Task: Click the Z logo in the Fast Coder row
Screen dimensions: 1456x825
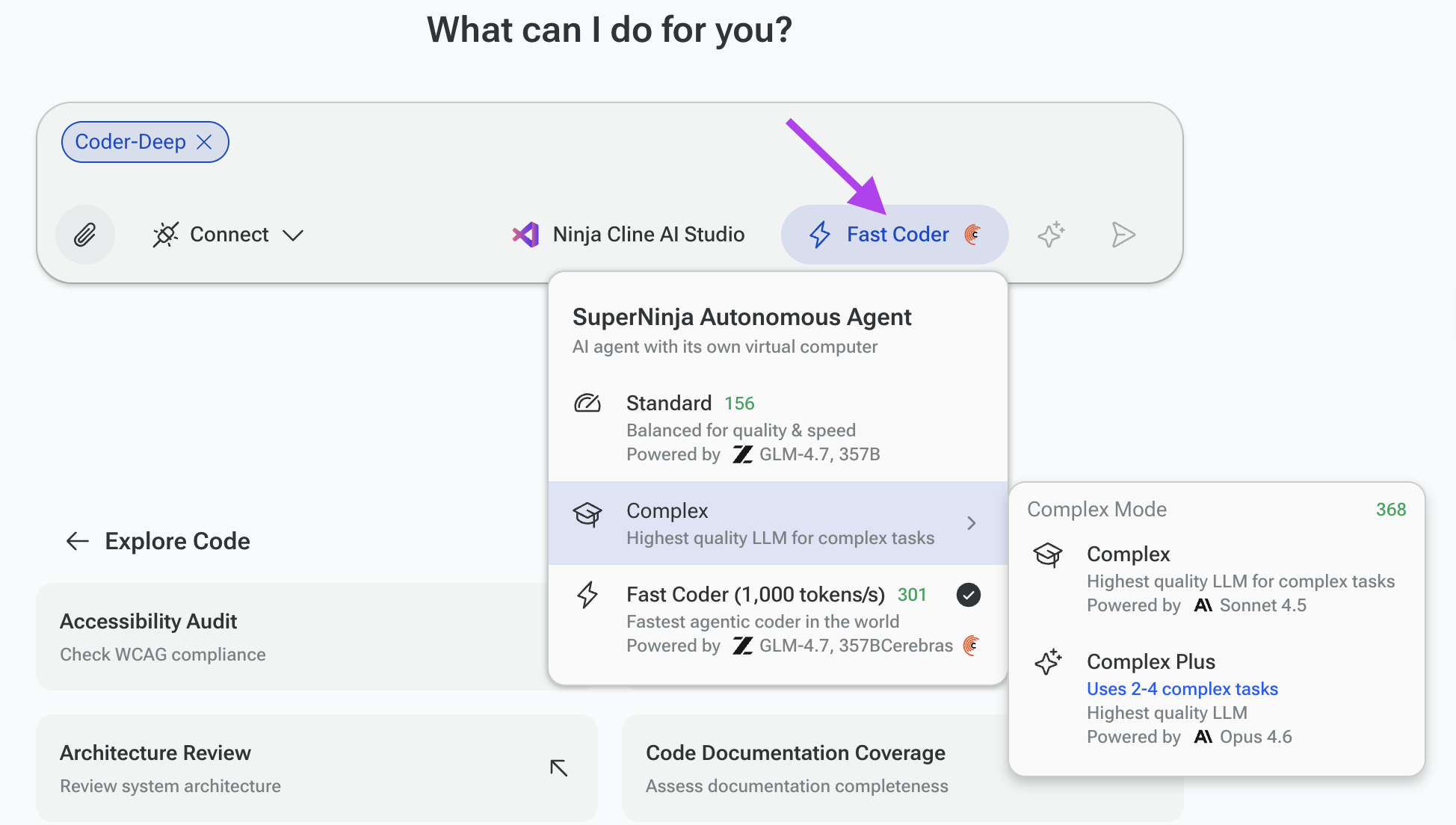Action: tap(742, 646)
